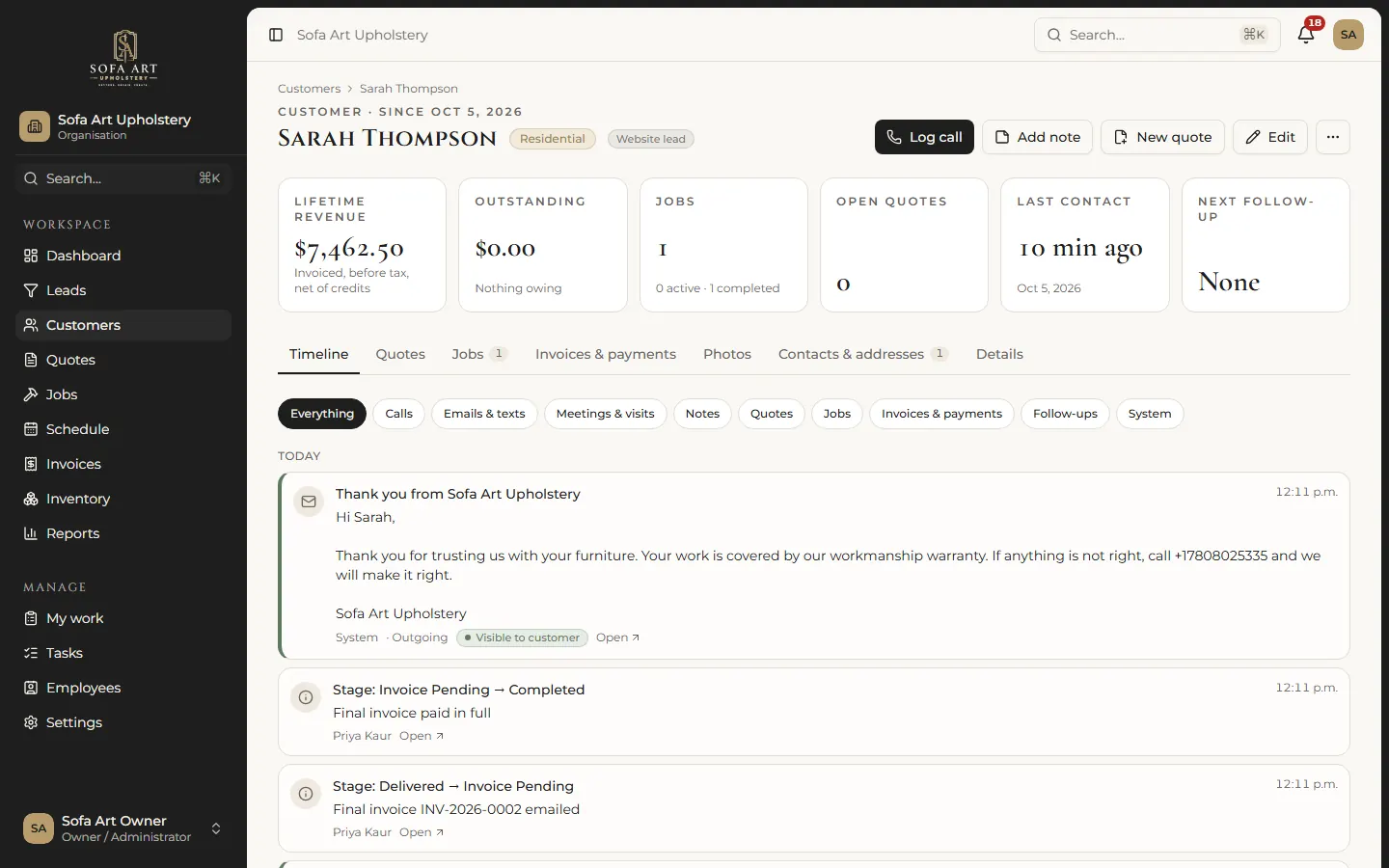Click the Reports chart icon

coord(31,533)
